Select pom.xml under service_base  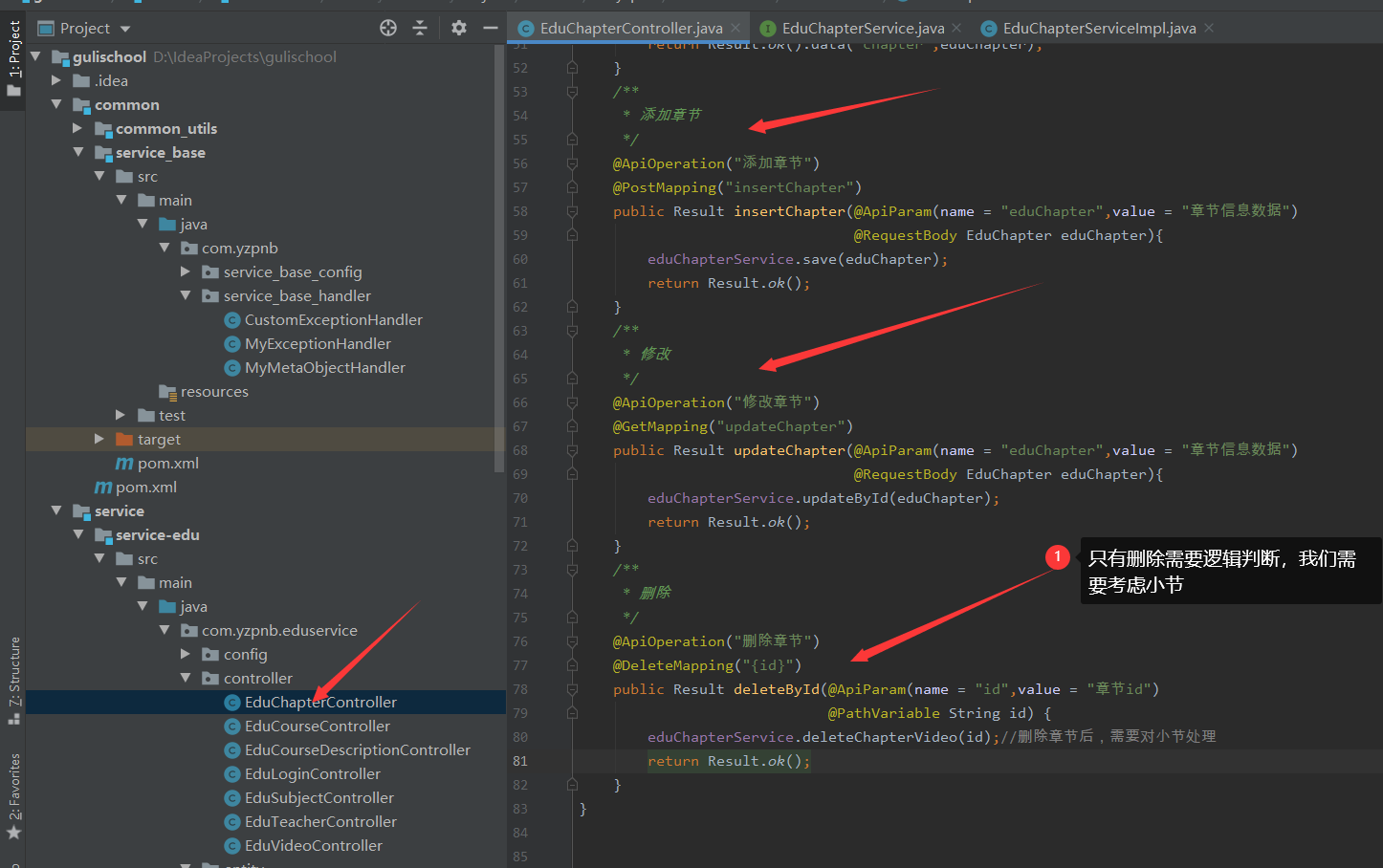click(168, 463)
